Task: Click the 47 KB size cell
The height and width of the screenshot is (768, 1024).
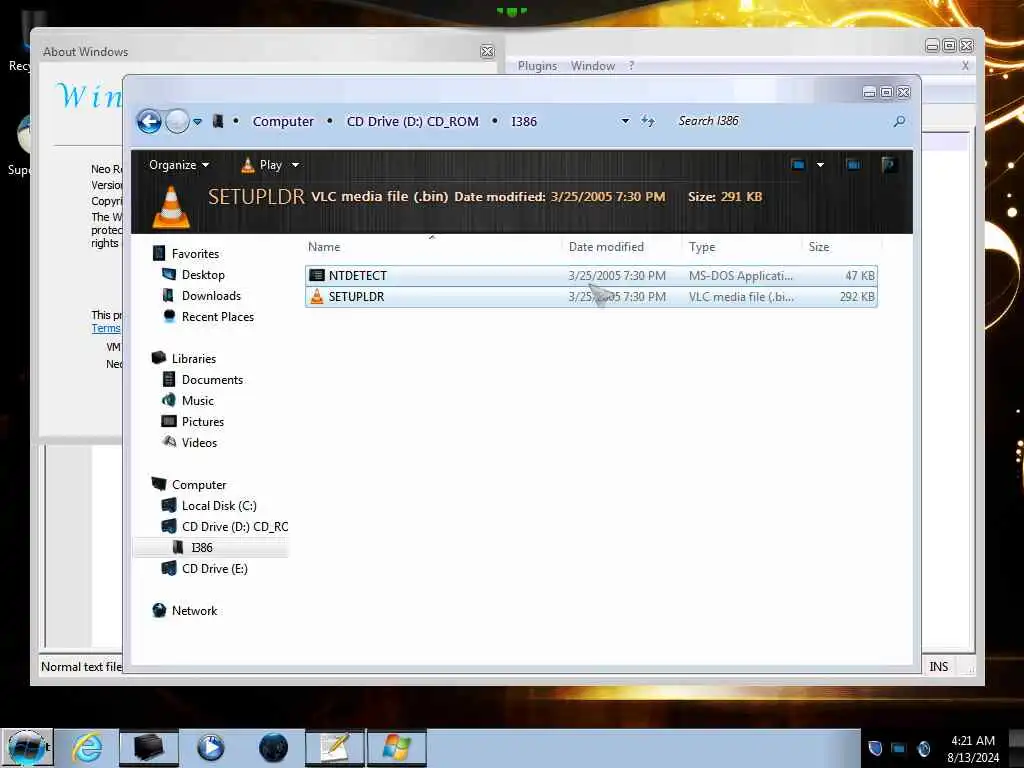Action: pyautogui.click(x=859, y=276)
